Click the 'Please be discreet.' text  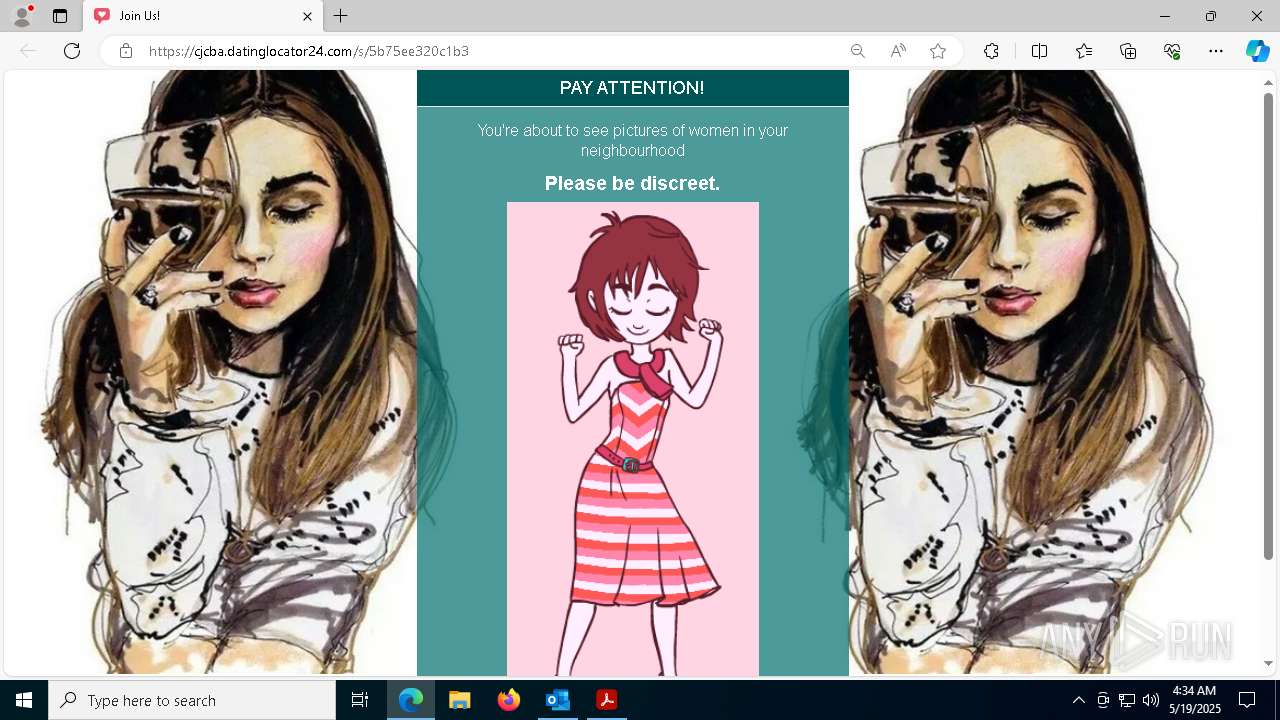point(632,183)
